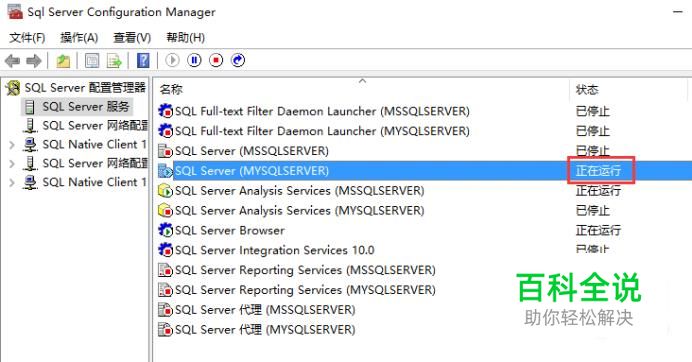Click the Start service play button
This screenshot has height=362, width=692.
click(x=172, y=60)
